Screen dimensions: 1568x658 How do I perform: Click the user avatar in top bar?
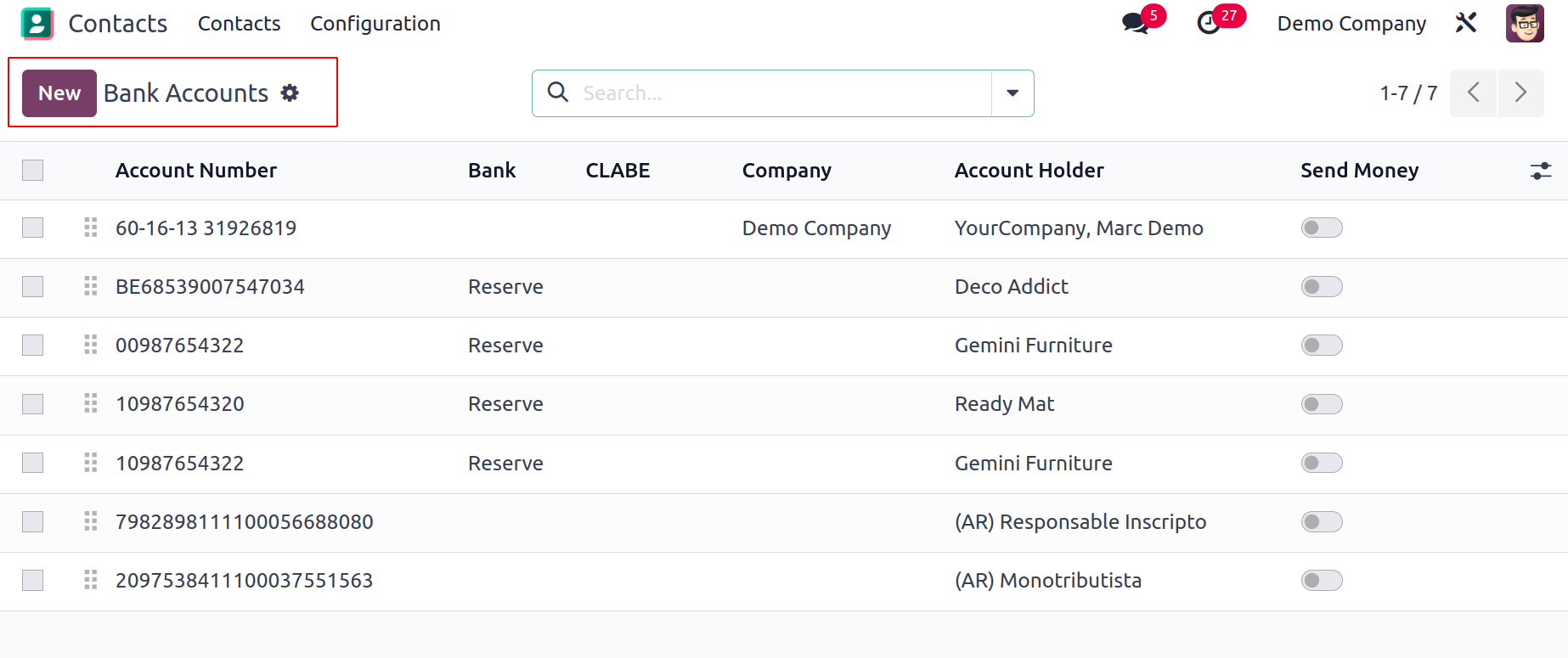tap(1525, 24)
